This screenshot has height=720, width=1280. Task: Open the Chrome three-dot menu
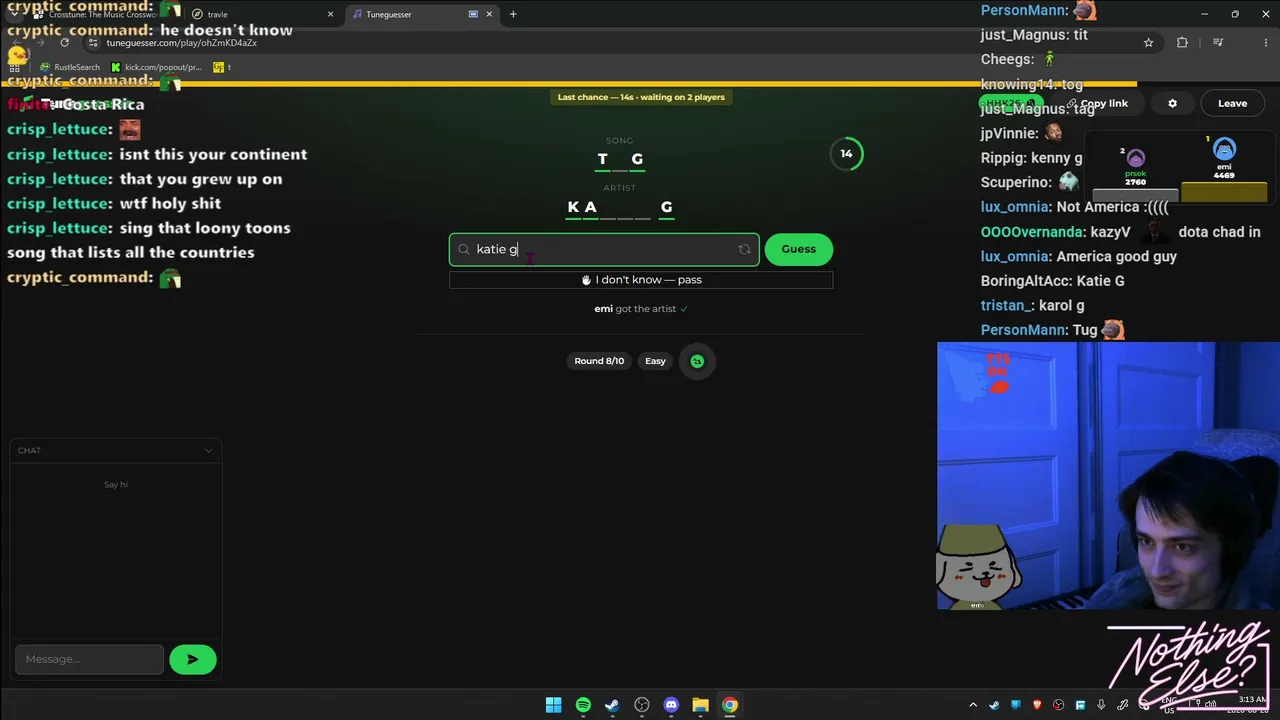(1266, 43)
